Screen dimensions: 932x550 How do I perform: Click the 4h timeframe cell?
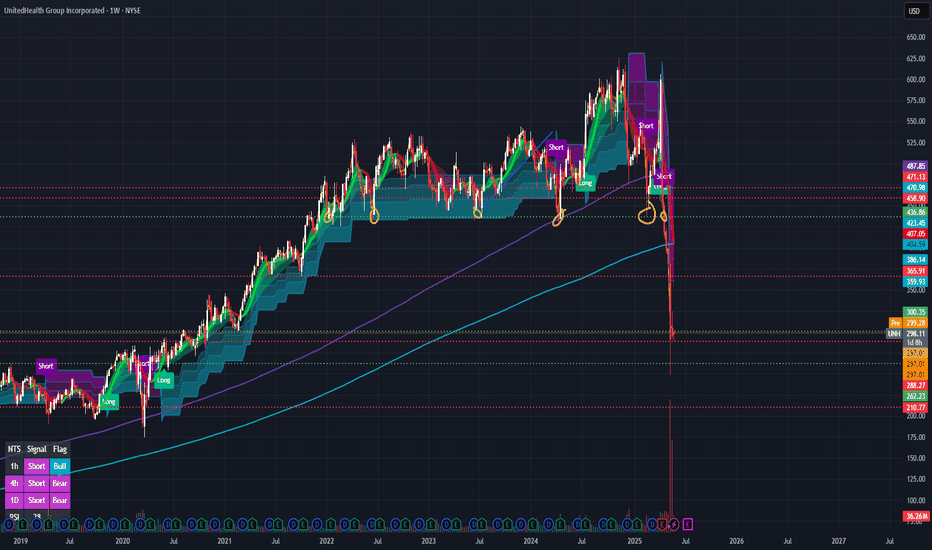[x=14, y=483]
